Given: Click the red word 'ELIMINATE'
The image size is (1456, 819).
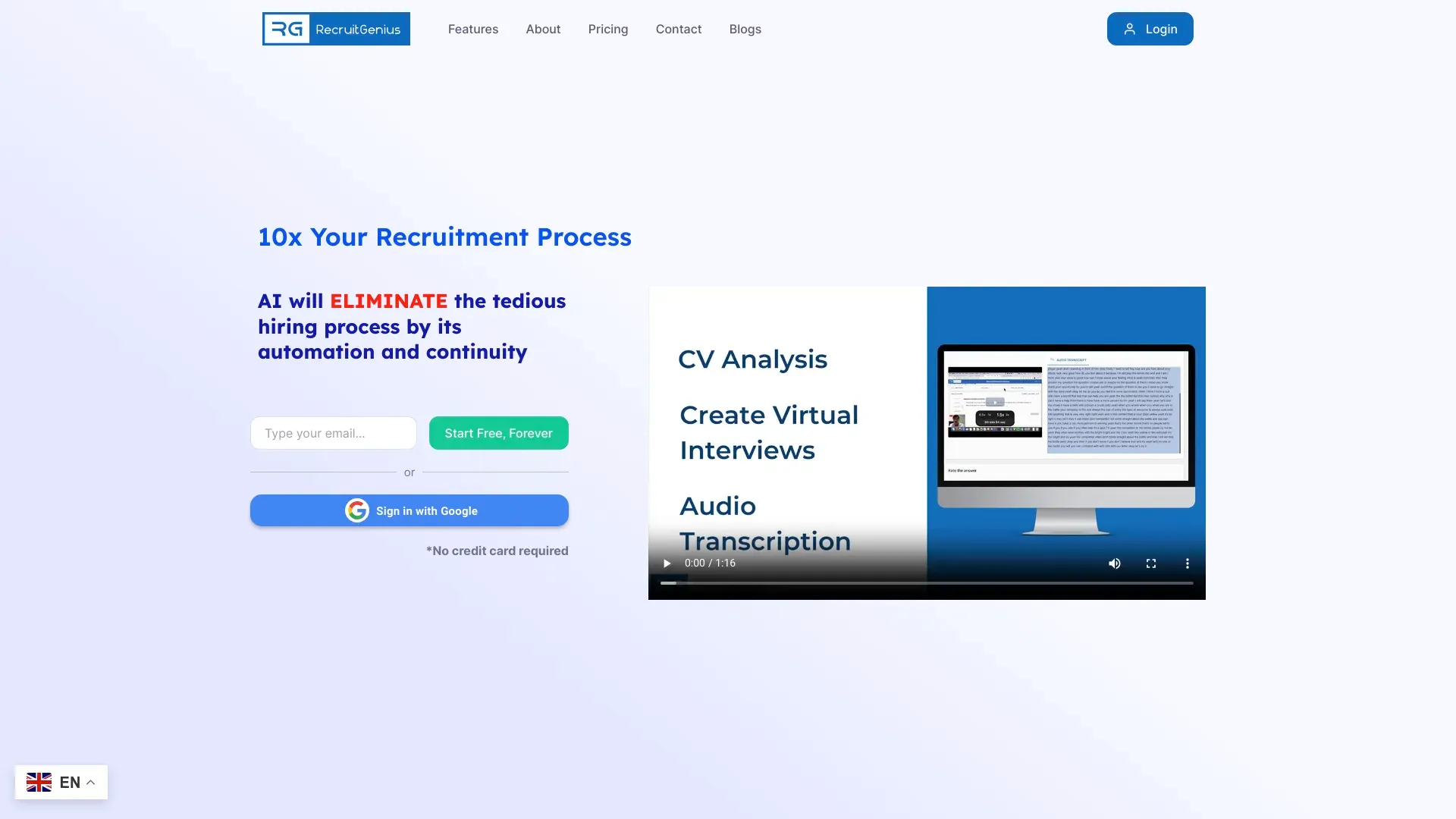Looking at the screenshot, I should (x=388, y=301).
